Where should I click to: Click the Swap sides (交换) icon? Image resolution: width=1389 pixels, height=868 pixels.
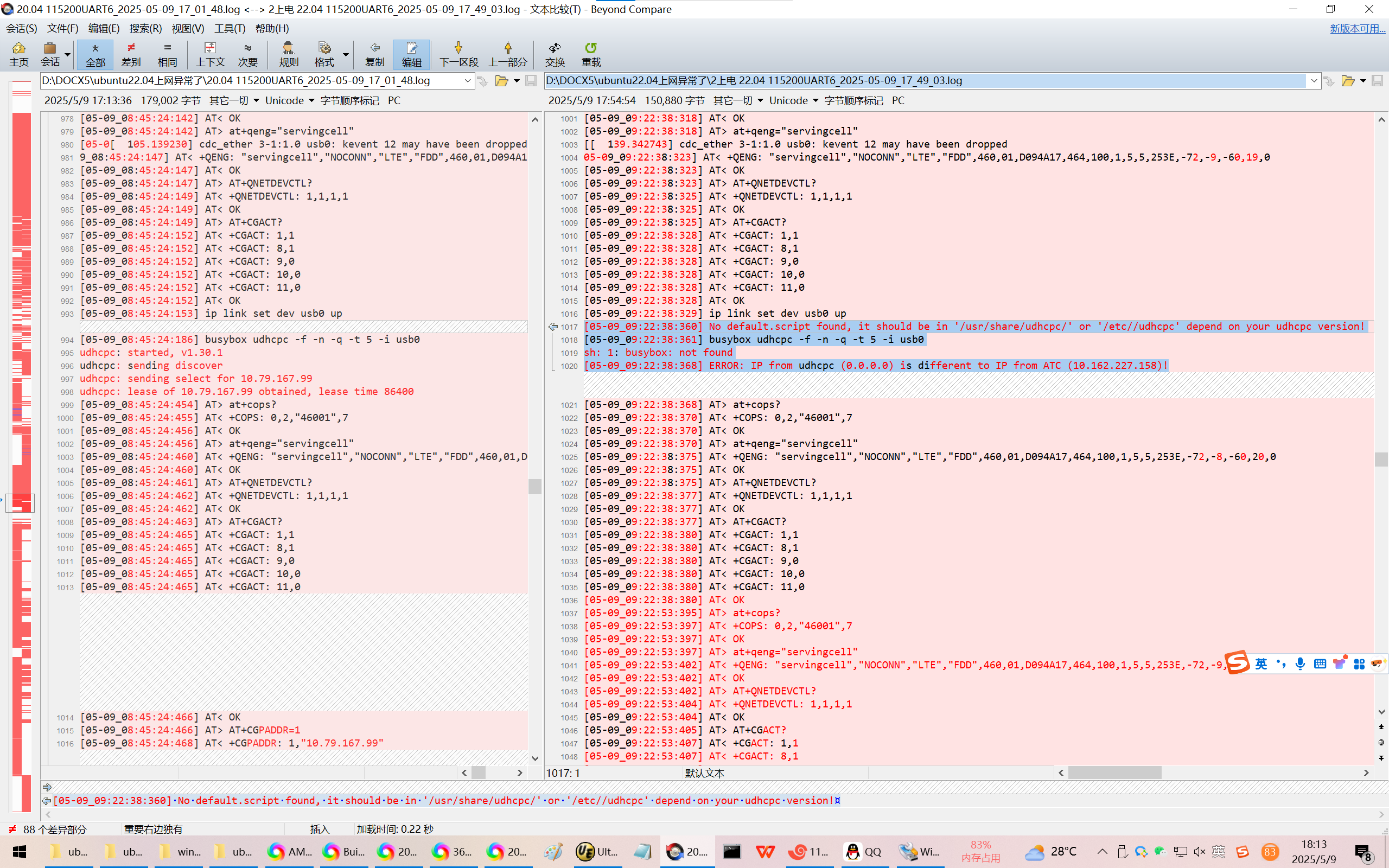(x=555, y=54)
